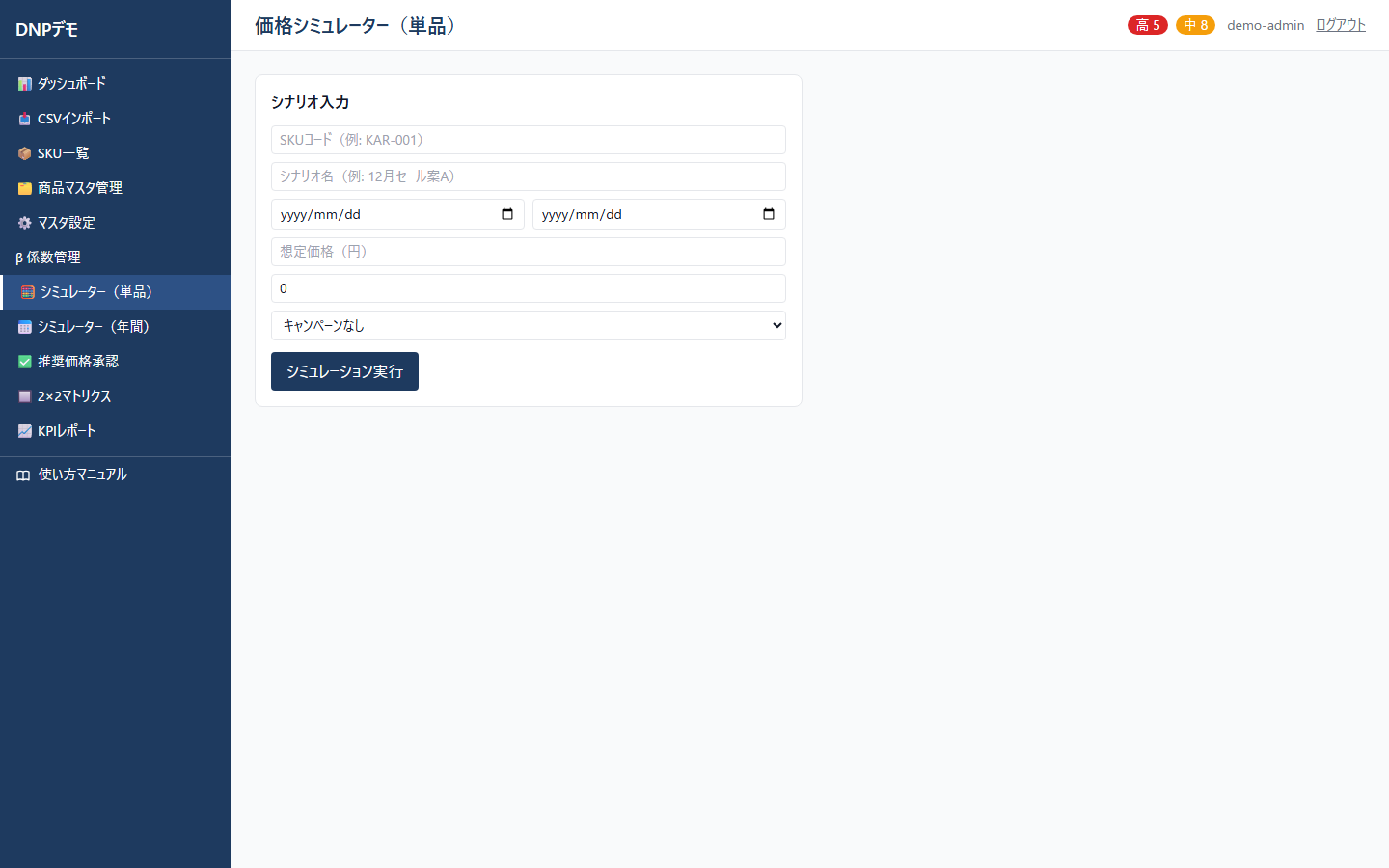Click the DNPデモ logo title

(x=47, y=30)
